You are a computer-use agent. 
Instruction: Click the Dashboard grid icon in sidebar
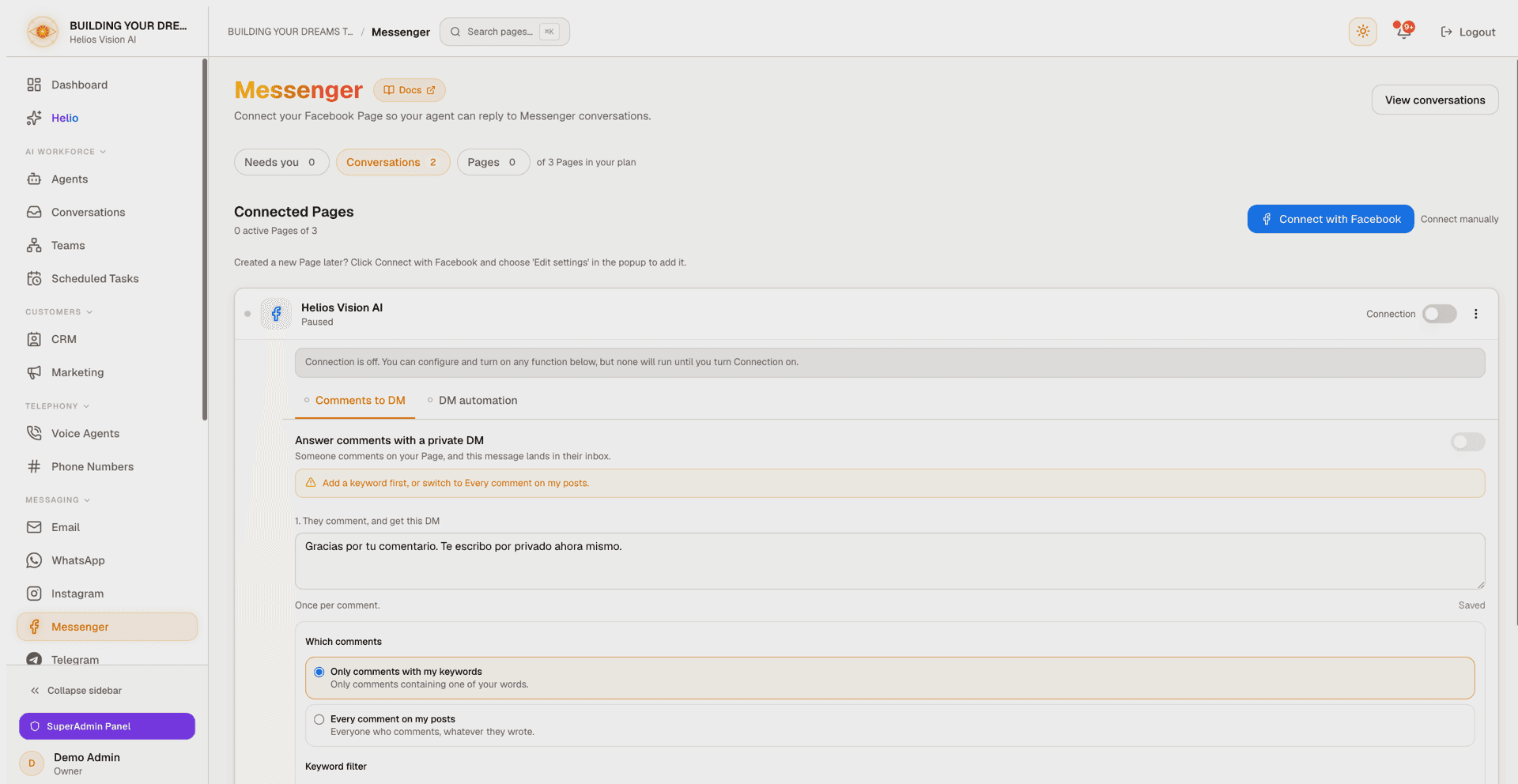pyautogui.click(x=34, y=85)
